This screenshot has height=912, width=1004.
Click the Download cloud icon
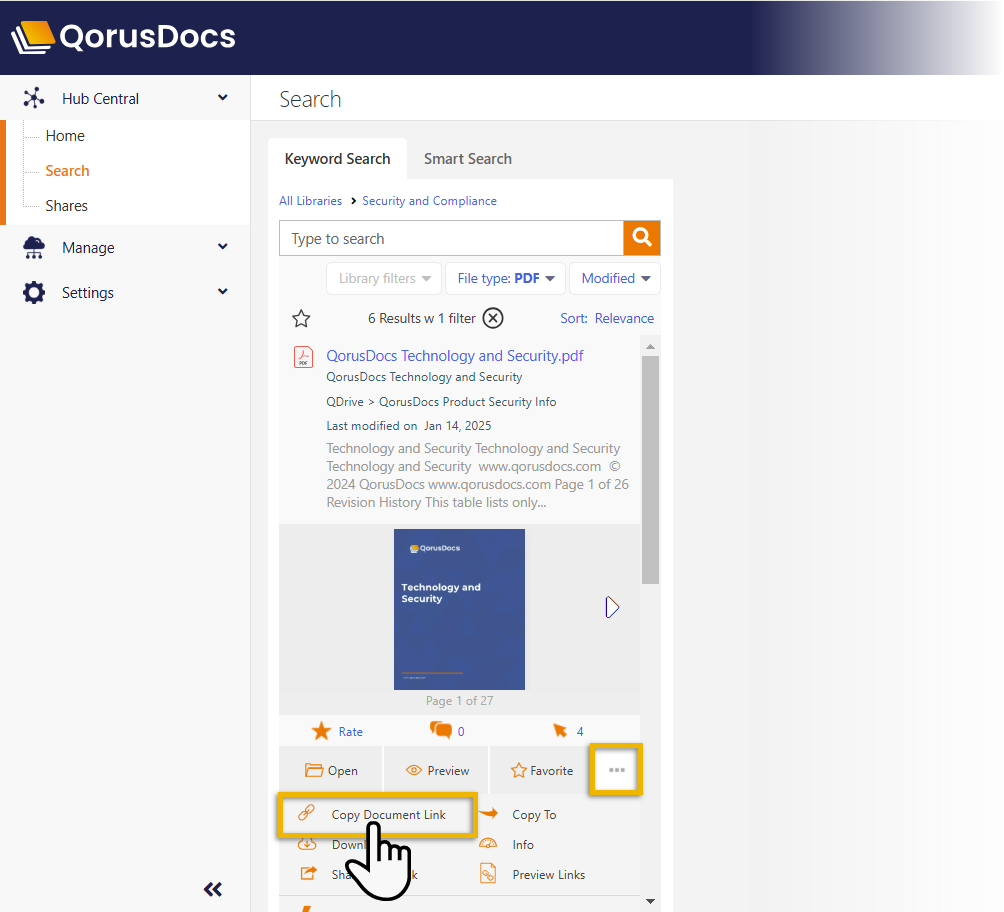click(x=307, y=845)
